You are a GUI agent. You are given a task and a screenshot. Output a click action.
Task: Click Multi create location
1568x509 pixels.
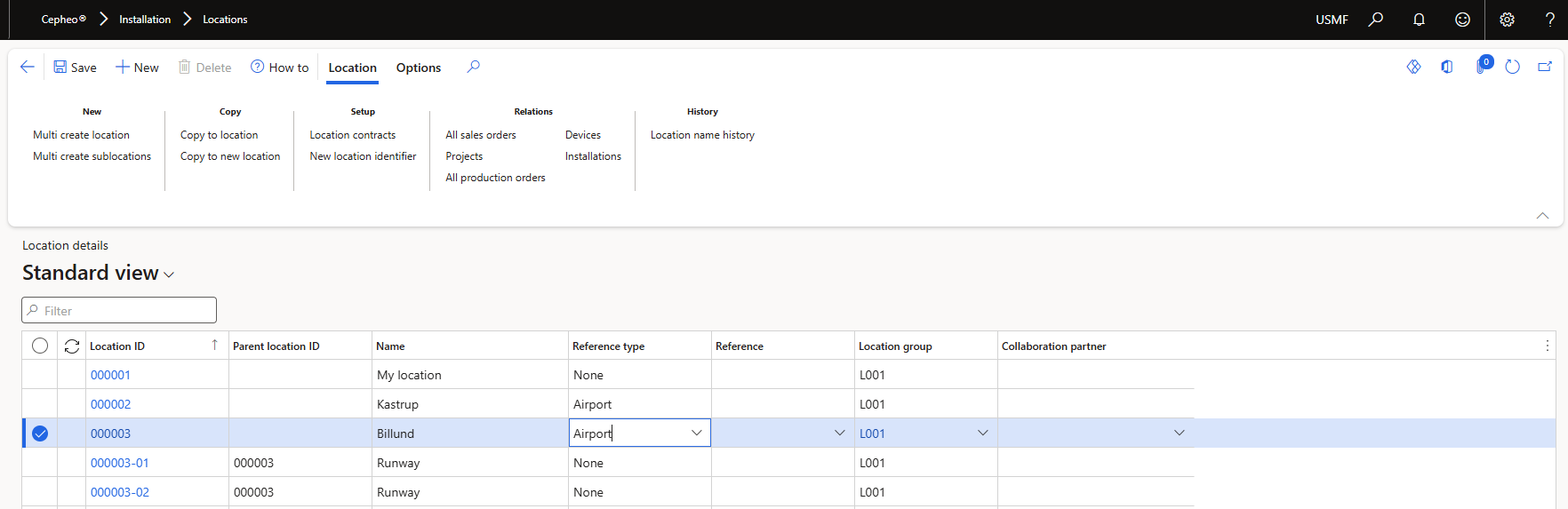coord(81,135)
